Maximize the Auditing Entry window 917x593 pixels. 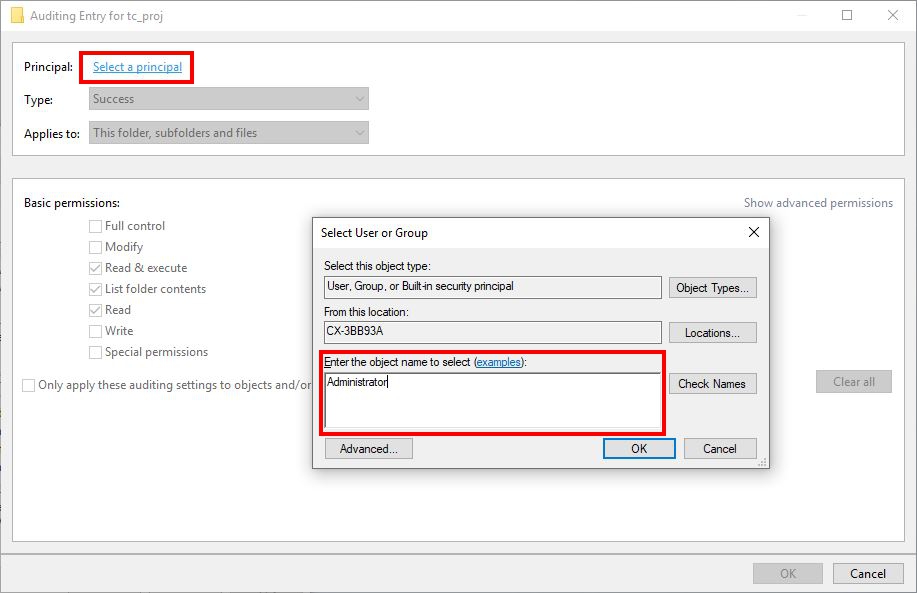click(847, 15)
